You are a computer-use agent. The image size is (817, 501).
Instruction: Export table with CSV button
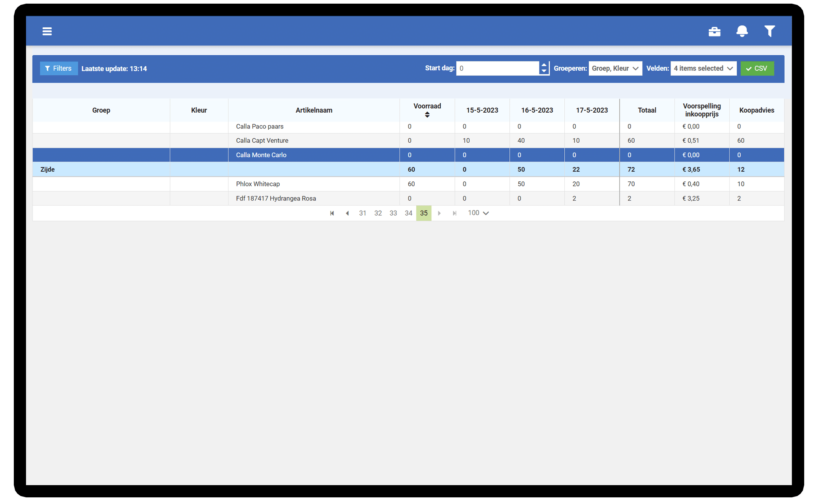click(x=757, y=68)
